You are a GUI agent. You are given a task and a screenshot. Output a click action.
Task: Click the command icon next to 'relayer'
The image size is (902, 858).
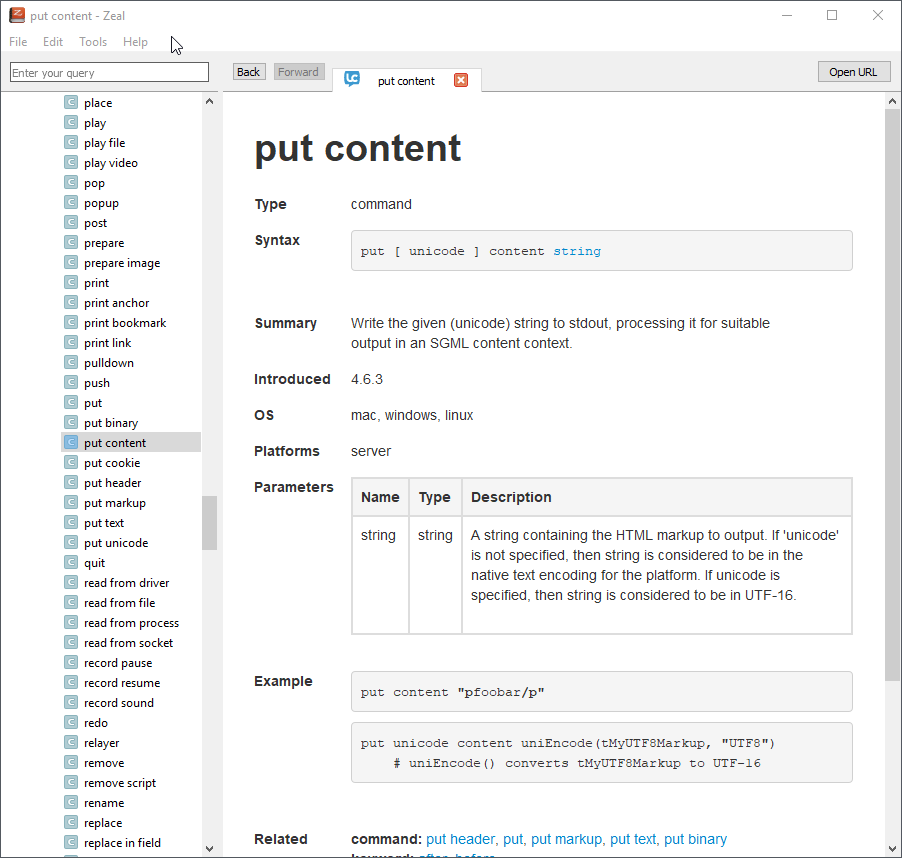[71, 743]
